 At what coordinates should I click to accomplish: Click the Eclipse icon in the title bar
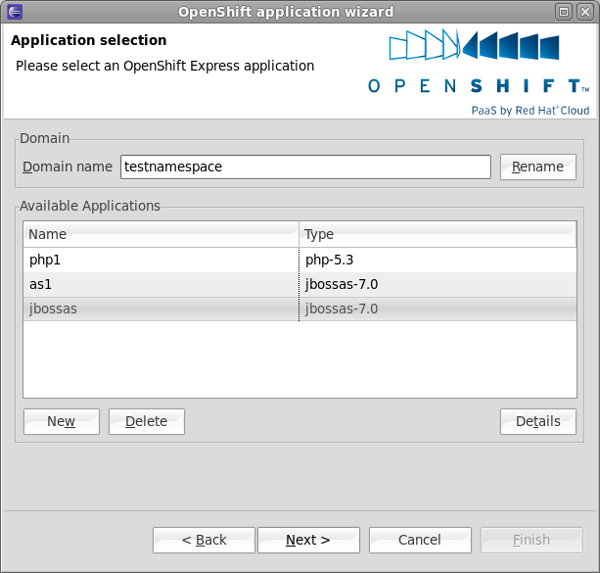click(15, 11)
